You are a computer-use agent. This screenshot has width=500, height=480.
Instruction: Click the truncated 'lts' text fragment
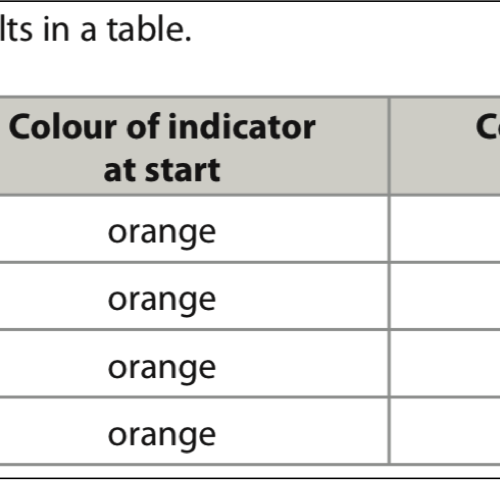click(16, 29)
